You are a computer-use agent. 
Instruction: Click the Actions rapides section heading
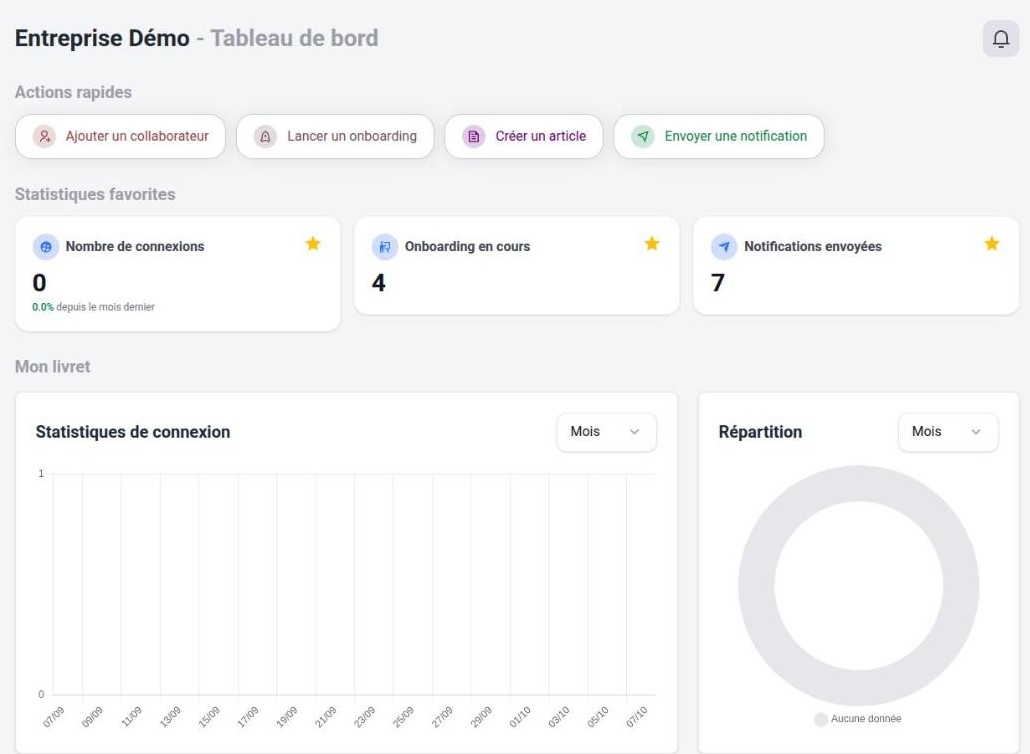73,92
